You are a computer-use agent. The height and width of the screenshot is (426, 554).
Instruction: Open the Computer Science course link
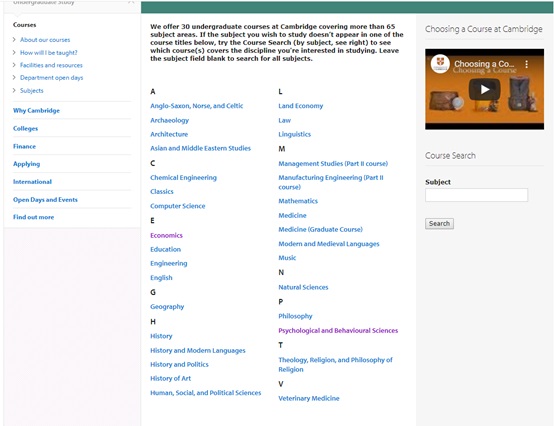(x=177, y=206)
